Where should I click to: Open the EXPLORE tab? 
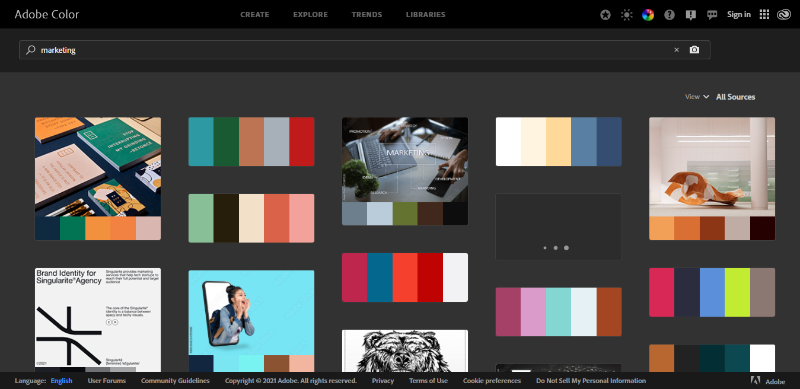310,15
